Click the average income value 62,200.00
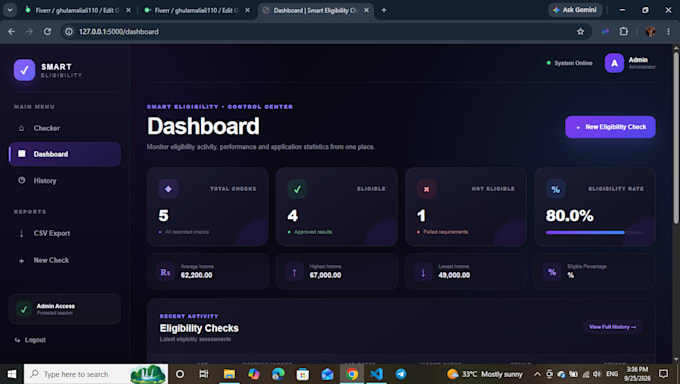The height and width of the screenshot is (384, 680). [196, 275]
